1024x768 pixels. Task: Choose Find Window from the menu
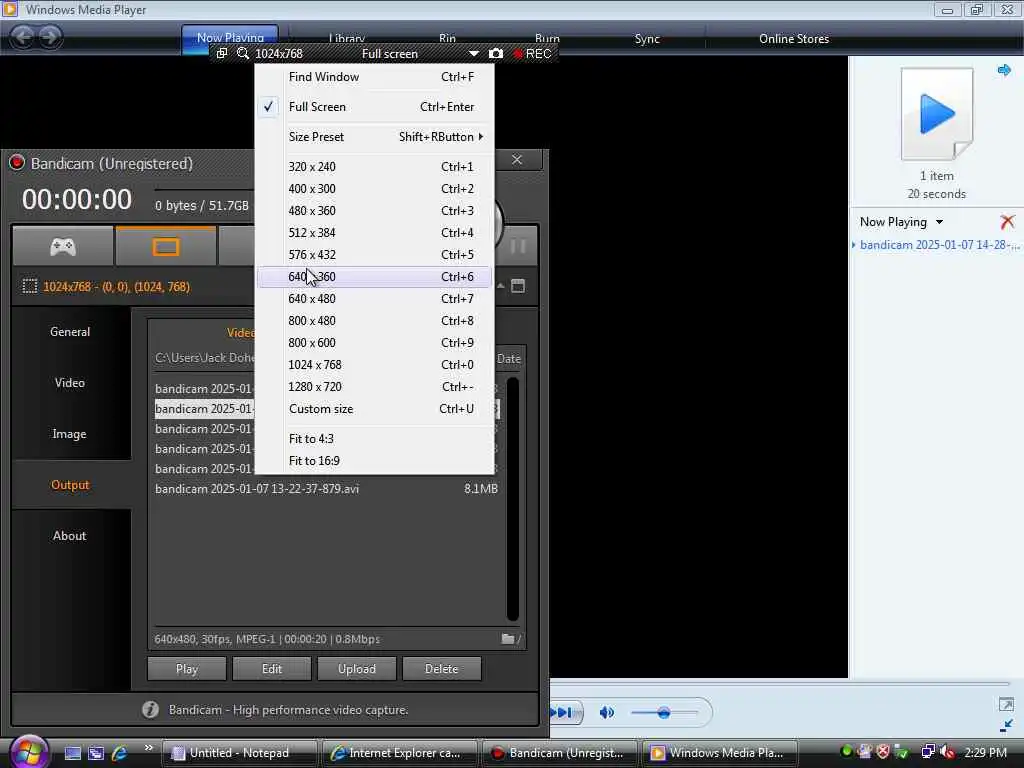[x=374, y=76]
